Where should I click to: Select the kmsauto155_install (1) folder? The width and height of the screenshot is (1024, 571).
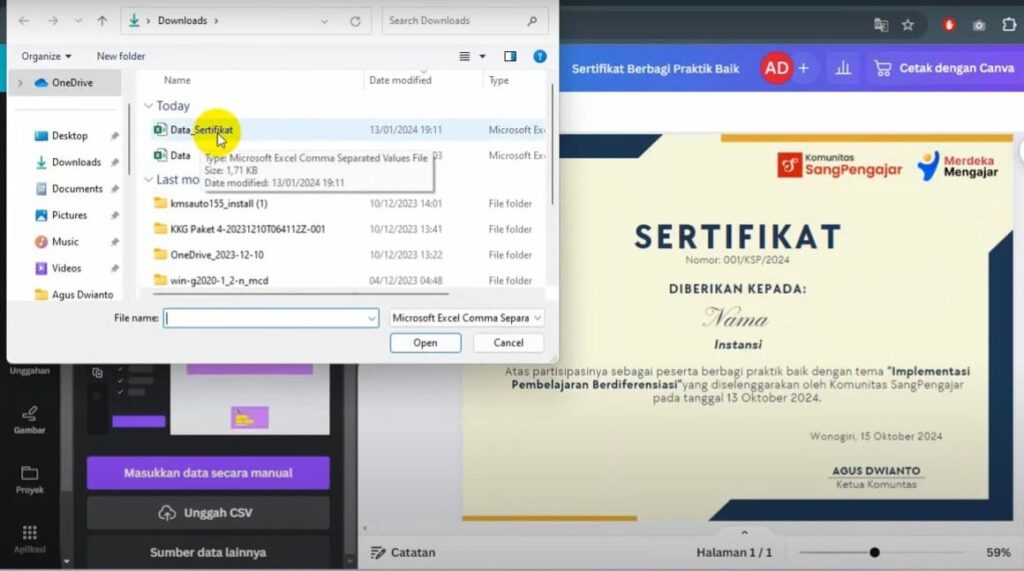coord(348,204)
